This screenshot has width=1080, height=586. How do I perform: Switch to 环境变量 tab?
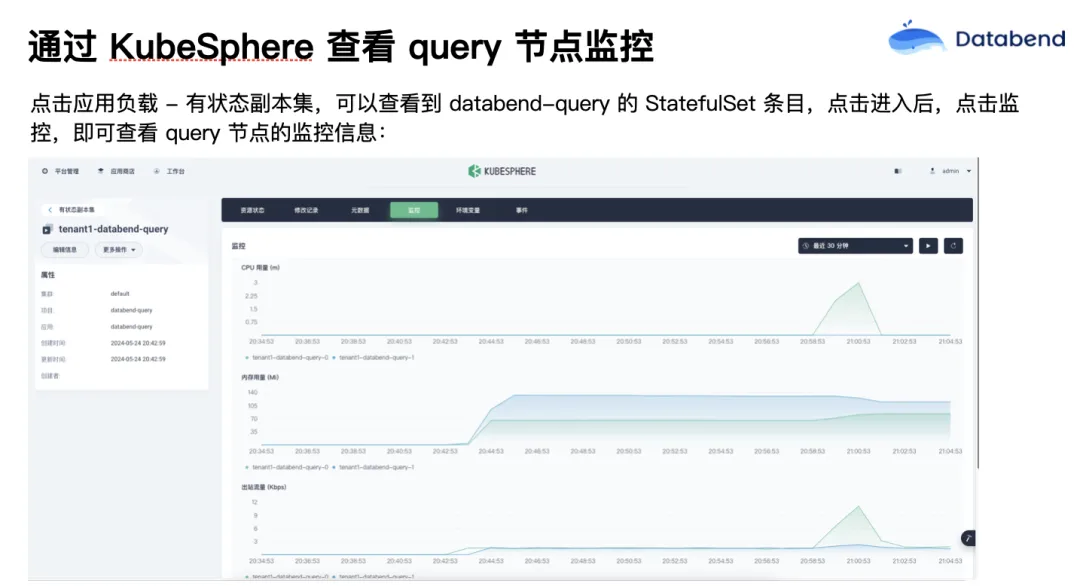point(468,210)
